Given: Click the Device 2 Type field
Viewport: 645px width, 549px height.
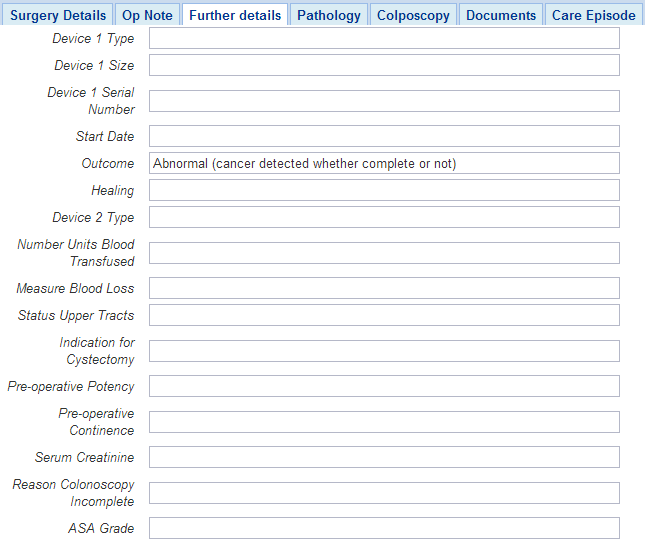Looking at the screenshot, I should (384, 217).
